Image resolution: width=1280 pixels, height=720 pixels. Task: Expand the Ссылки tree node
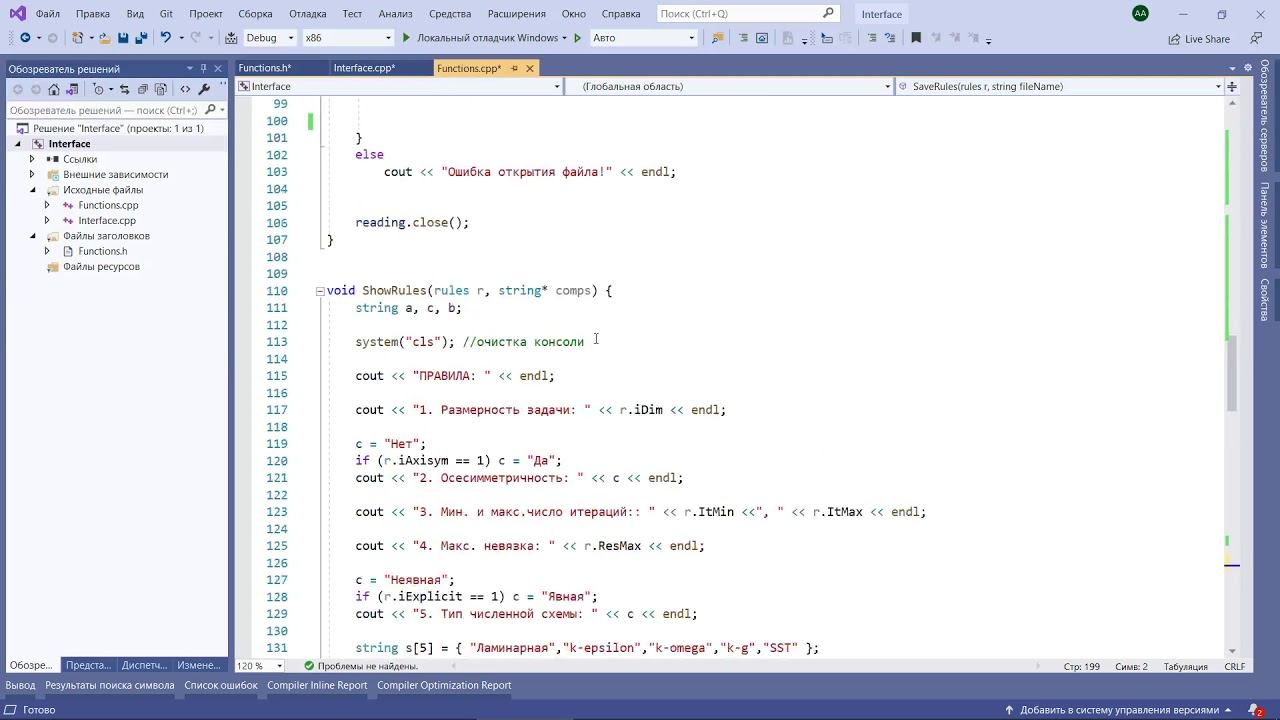click(x=32, y=159)
